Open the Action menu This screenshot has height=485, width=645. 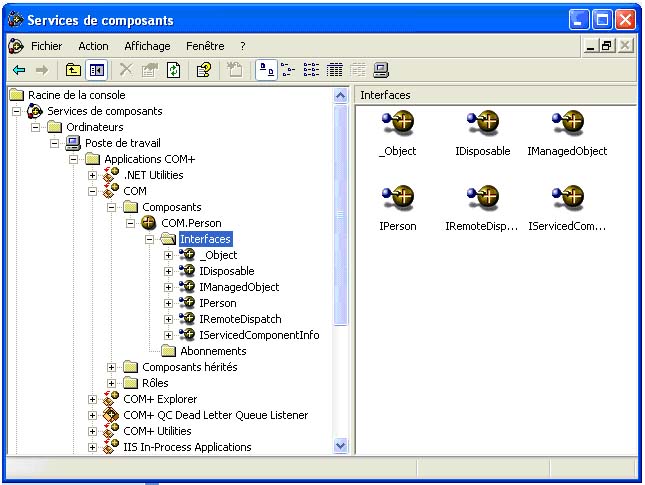93,46
